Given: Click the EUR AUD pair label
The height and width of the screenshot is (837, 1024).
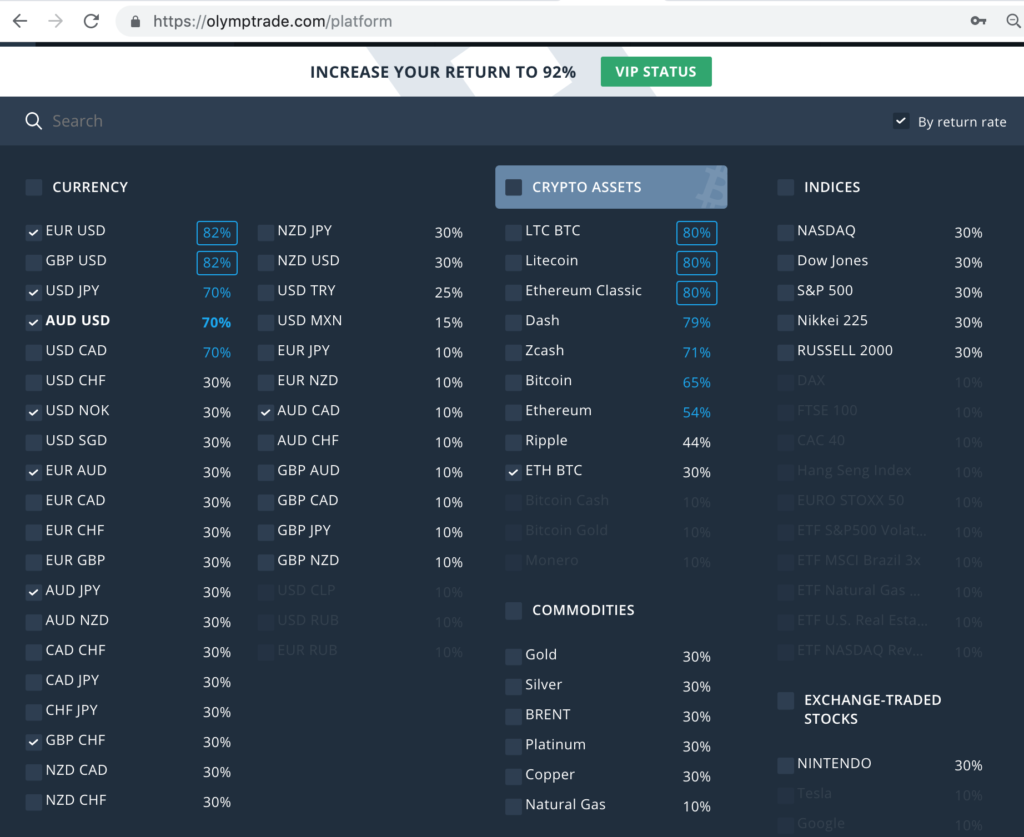Looking at the screenshot, I should [76, 471].
